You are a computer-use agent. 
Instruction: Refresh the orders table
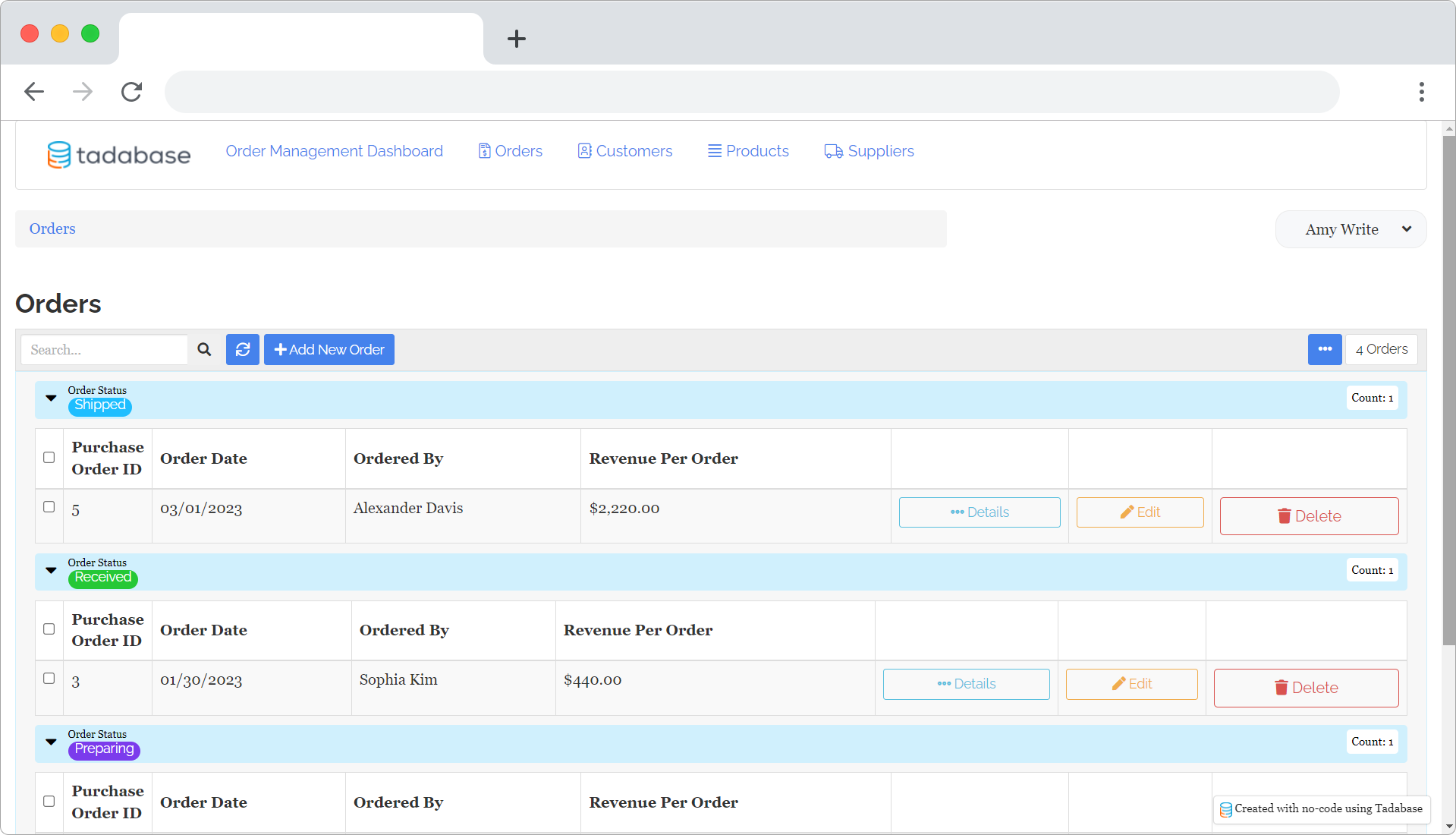click(x=243, y=349)
